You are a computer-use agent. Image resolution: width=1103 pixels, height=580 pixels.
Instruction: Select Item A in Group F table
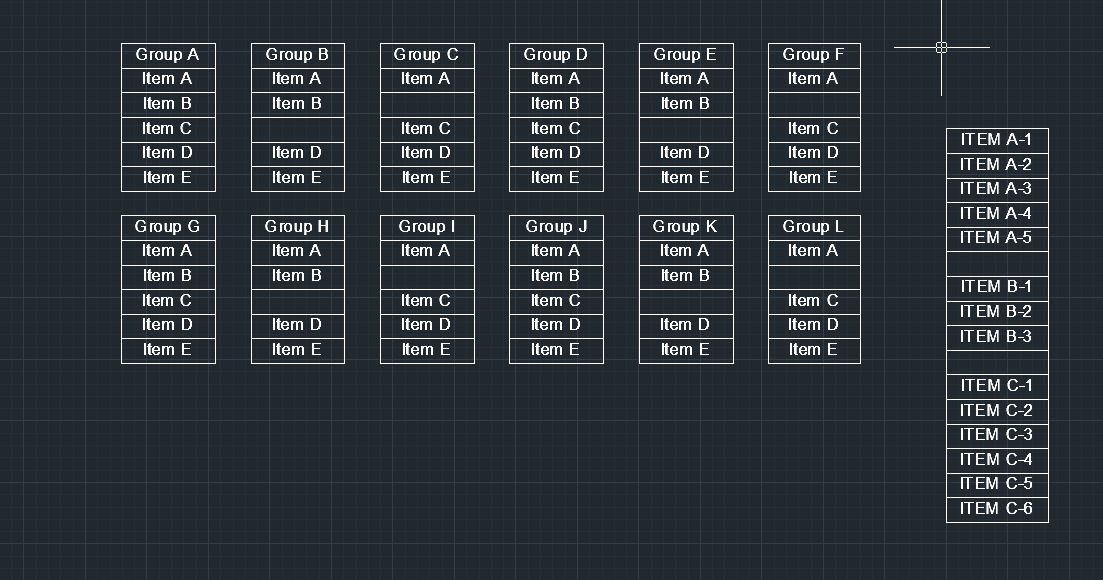[x=814, y=80]
